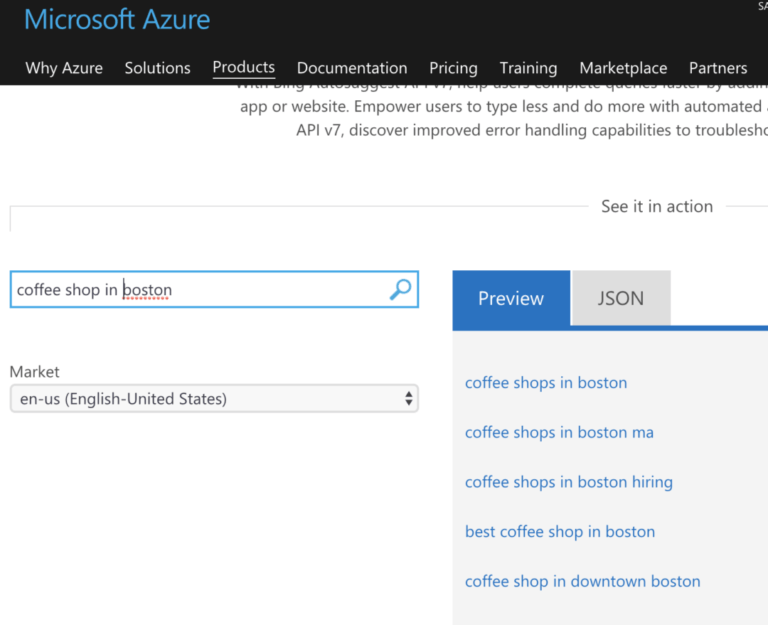Open the Pricing page

pos(453,68)
